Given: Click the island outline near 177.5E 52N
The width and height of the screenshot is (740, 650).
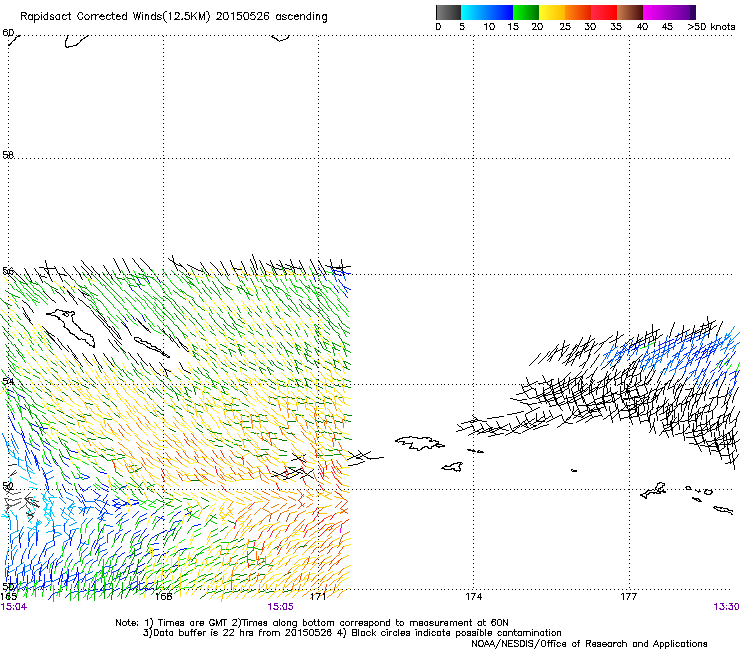Looking at the screenshot, I should [x=654, y=490].
